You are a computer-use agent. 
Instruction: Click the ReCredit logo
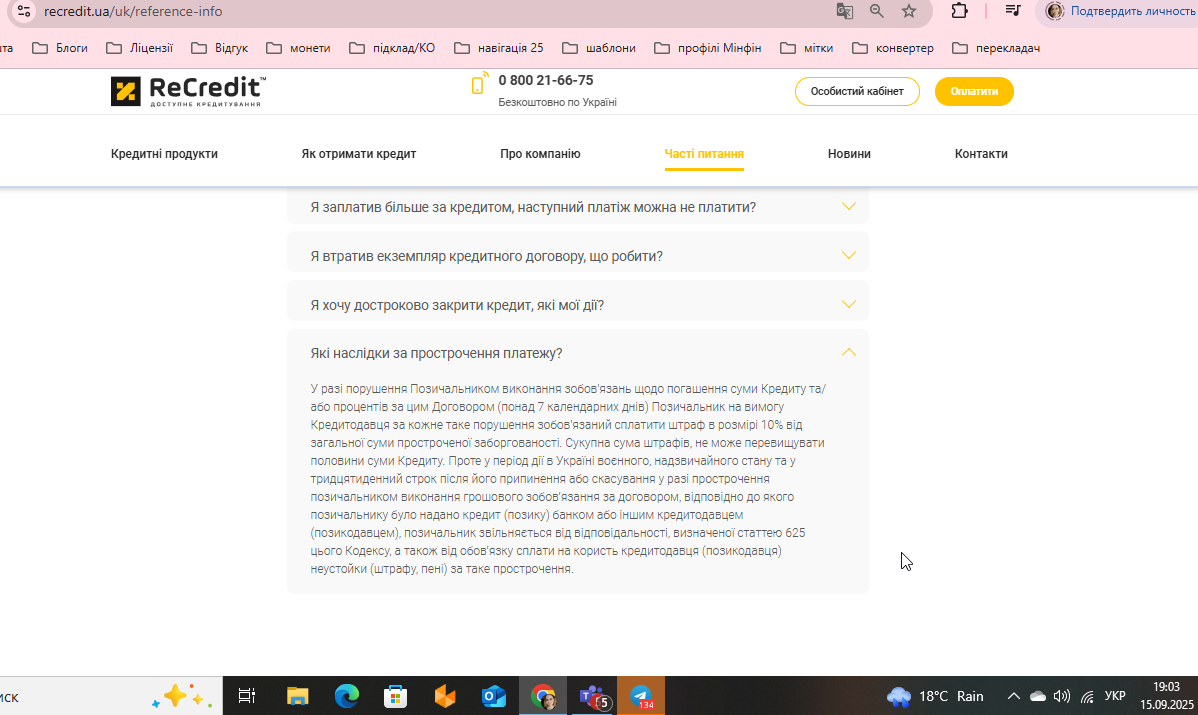(x=188, y=91)
